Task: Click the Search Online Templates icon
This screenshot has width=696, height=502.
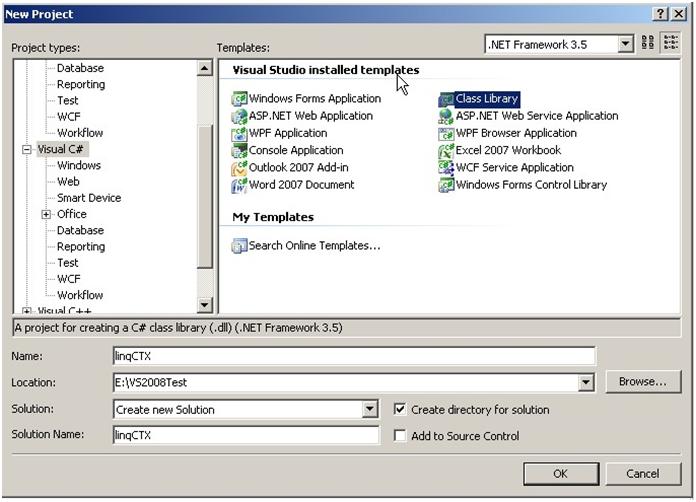Action: 239,246
